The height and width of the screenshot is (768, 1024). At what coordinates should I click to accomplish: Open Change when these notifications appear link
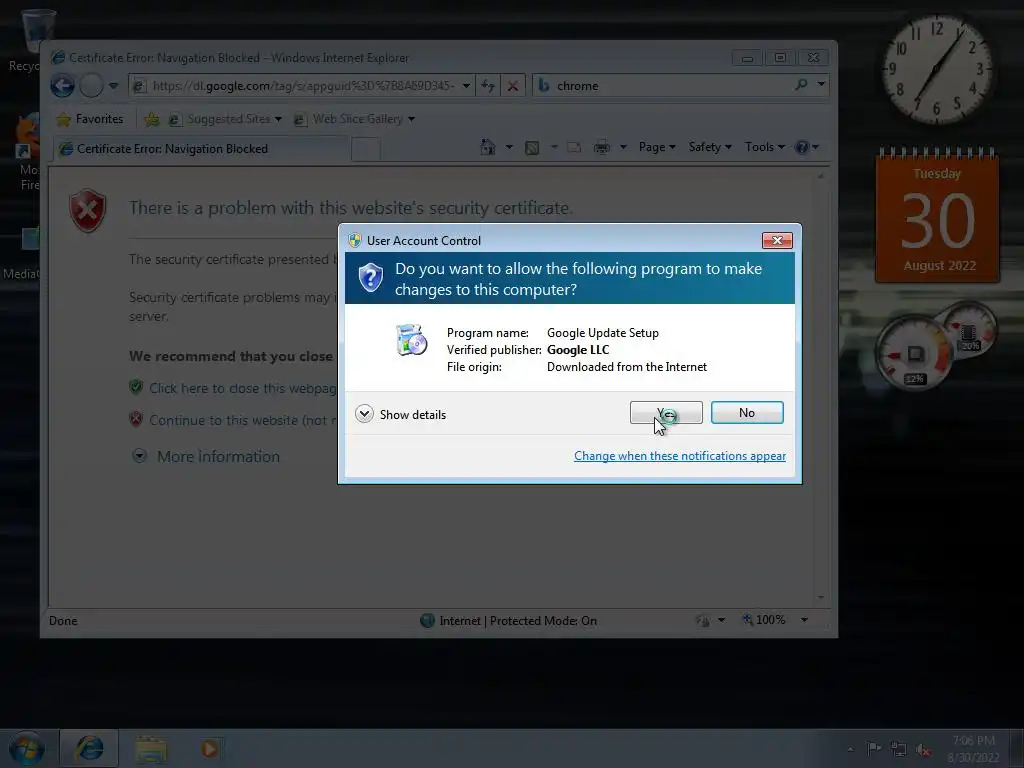pos(680,456)
